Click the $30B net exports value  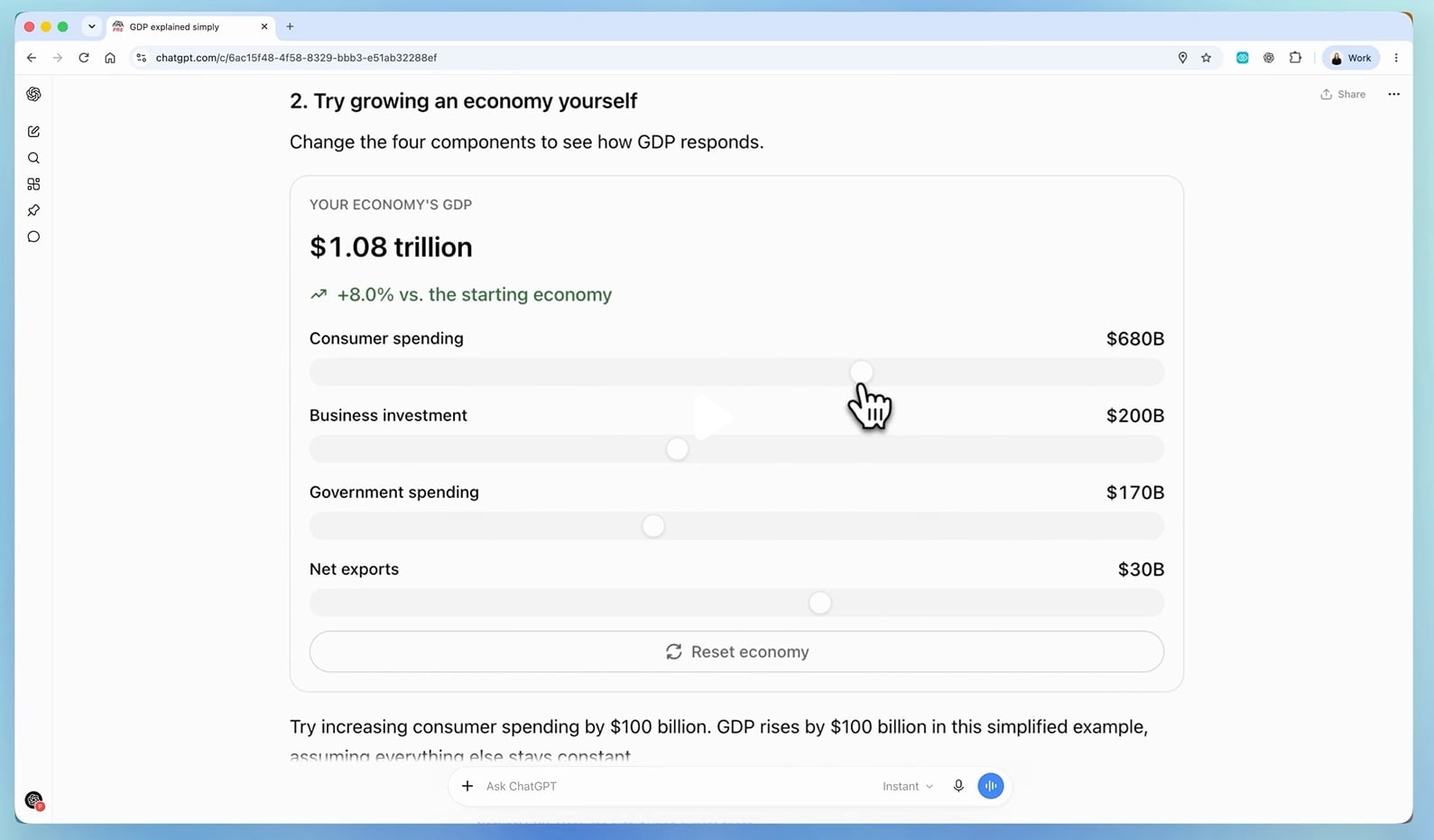click(x=1141, y=569)
